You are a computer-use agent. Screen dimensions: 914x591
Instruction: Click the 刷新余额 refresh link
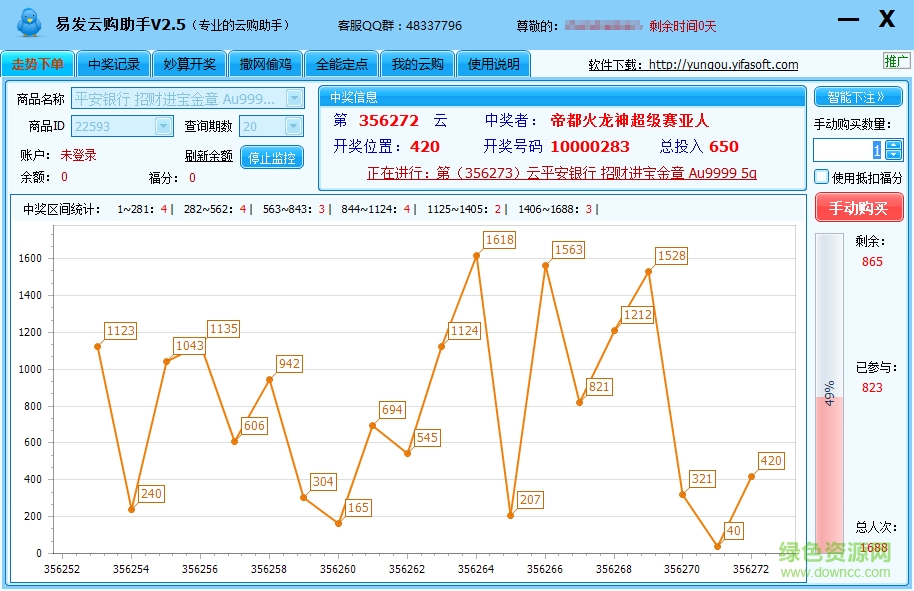tap(207, 158)
